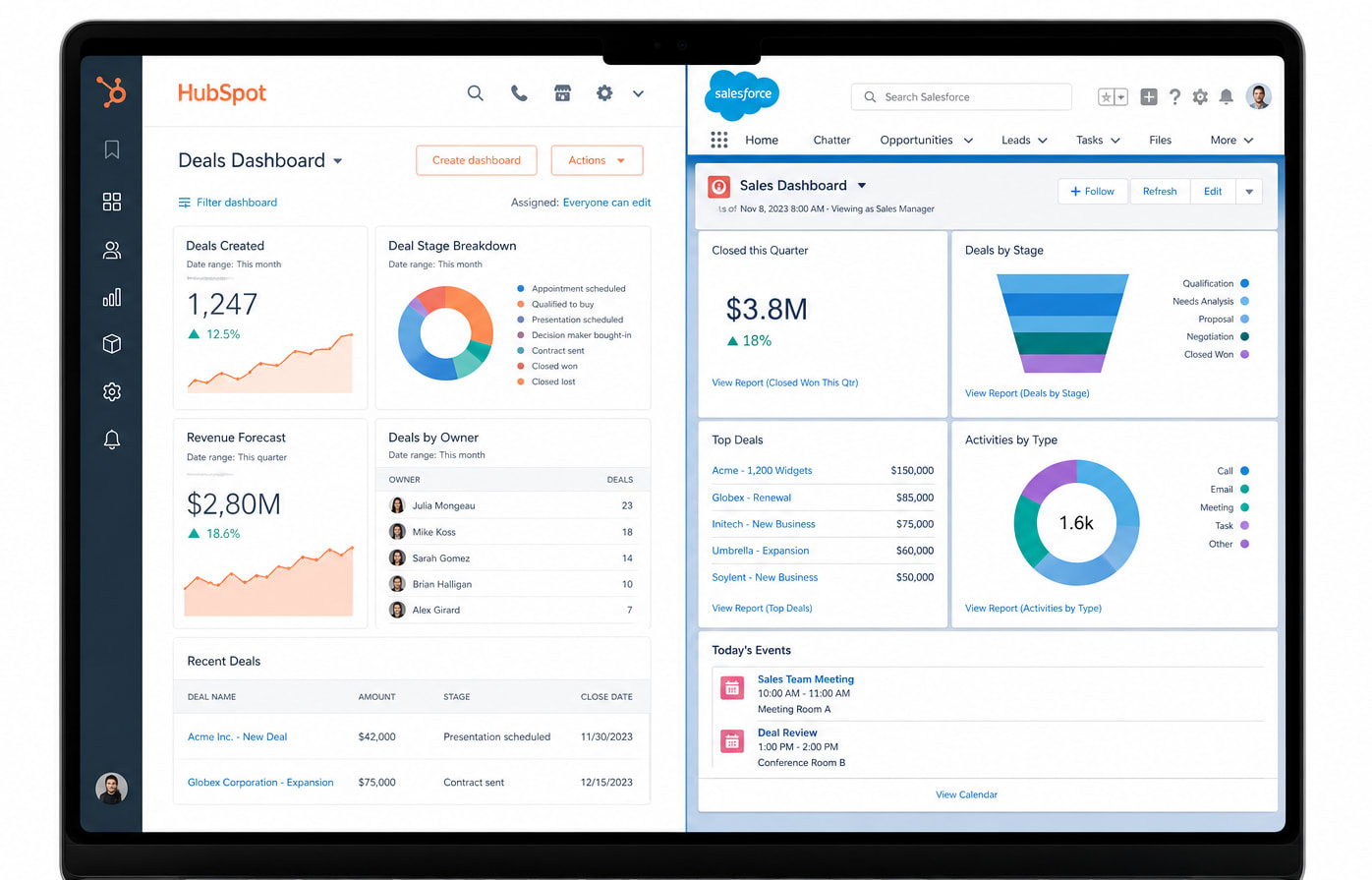The width and height of the screenshot is (1372, 880).
Task: Open the cube objects icon in HubSpot sidebar
Action: tap(112, 344)
